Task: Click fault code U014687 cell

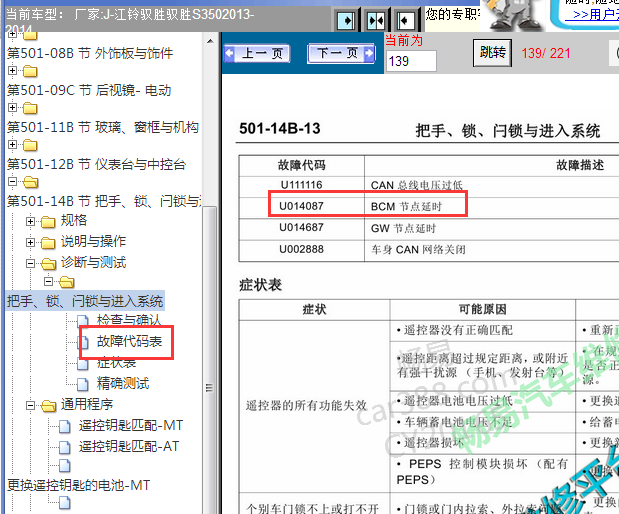Action: coord(301,227)
